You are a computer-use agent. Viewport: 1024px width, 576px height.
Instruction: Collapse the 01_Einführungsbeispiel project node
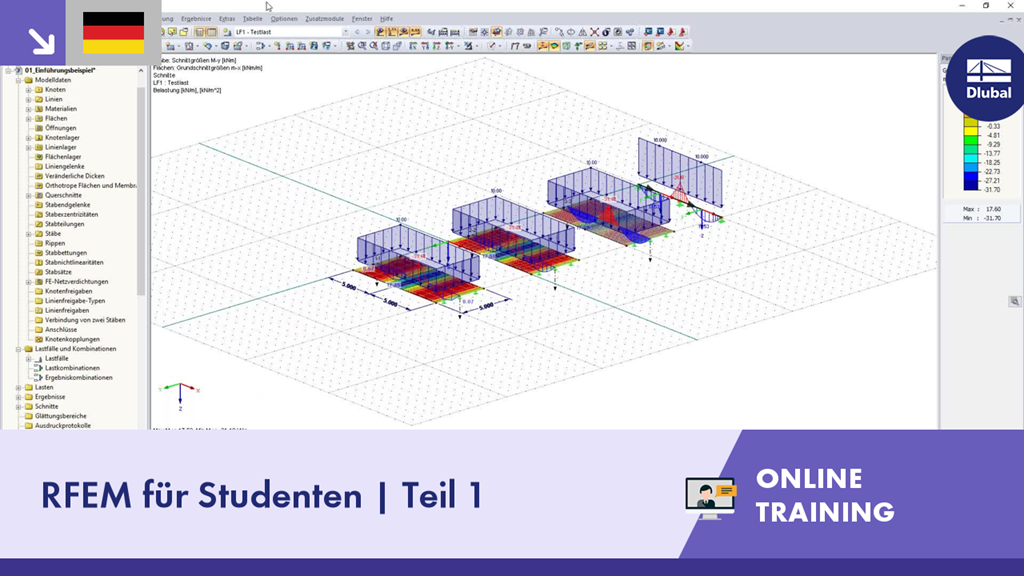[9, 71]
